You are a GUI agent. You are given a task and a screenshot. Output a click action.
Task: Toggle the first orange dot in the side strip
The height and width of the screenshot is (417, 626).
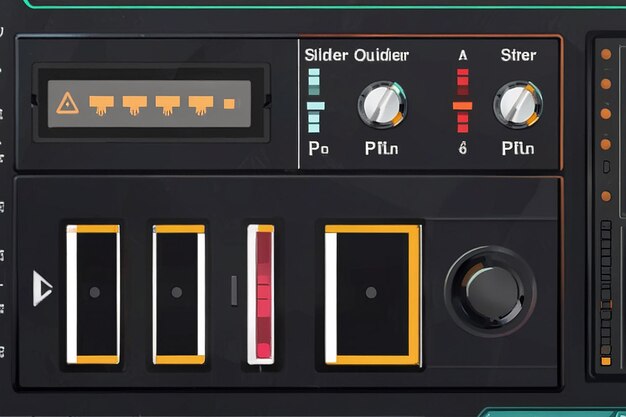606,54
